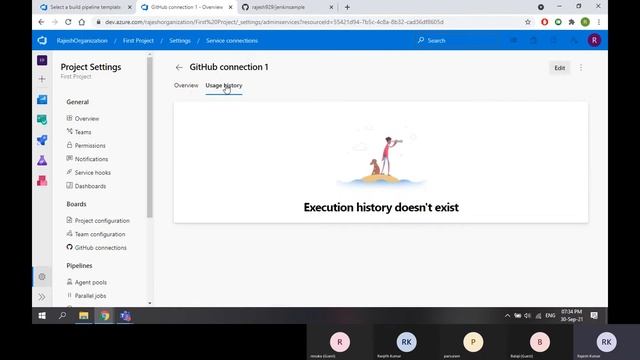This screenshot has width=640, height=360.
Task: Open Windows Start menu
Action: point(42,316)
